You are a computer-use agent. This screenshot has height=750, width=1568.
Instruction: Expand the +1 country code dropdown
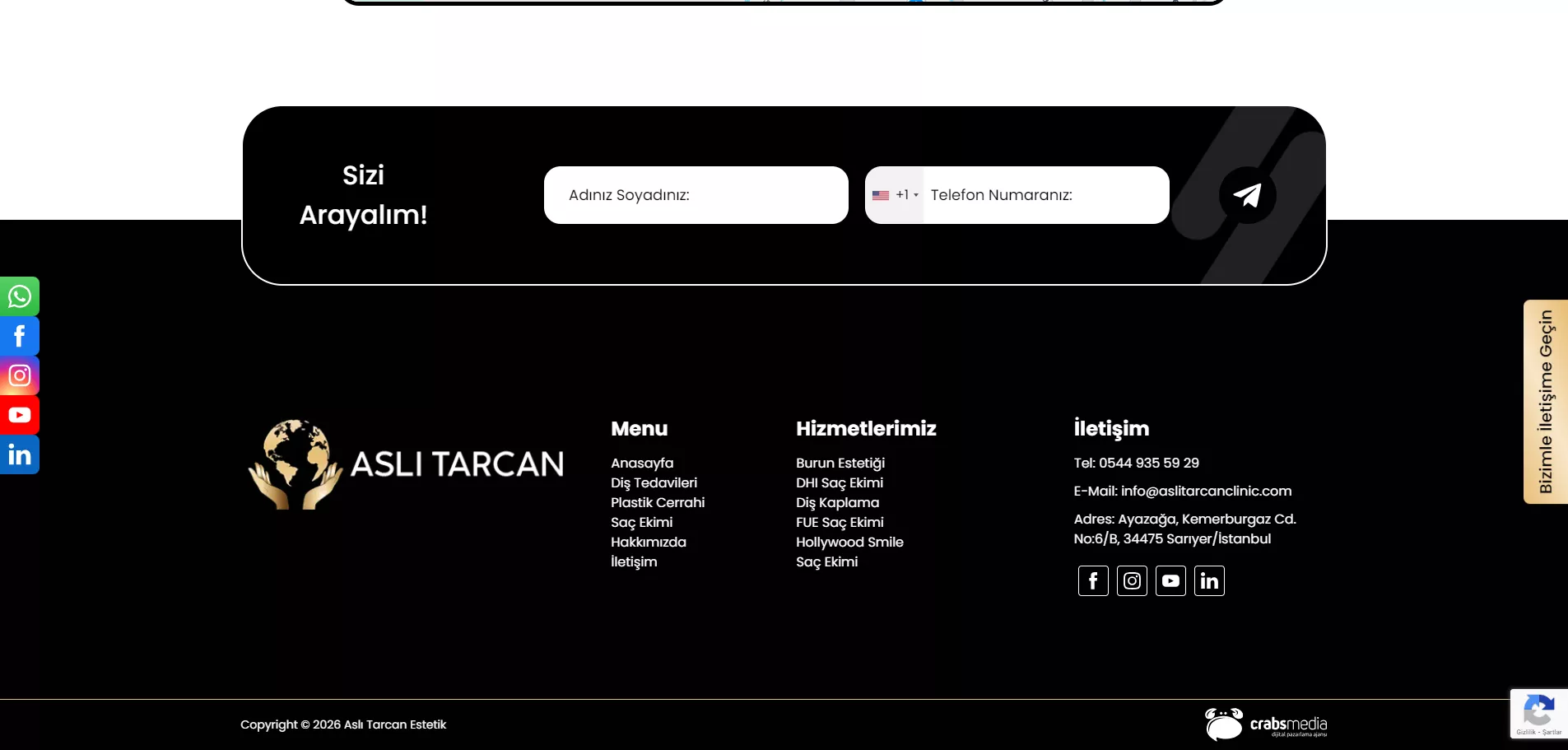coord(896,195)
